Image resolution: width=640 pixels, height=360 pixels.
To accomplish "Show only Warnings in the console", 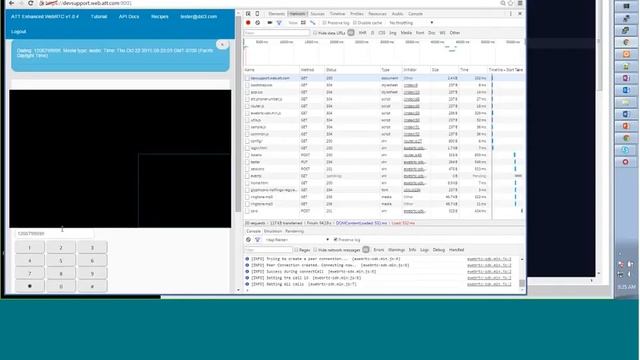I will [396, 250].
